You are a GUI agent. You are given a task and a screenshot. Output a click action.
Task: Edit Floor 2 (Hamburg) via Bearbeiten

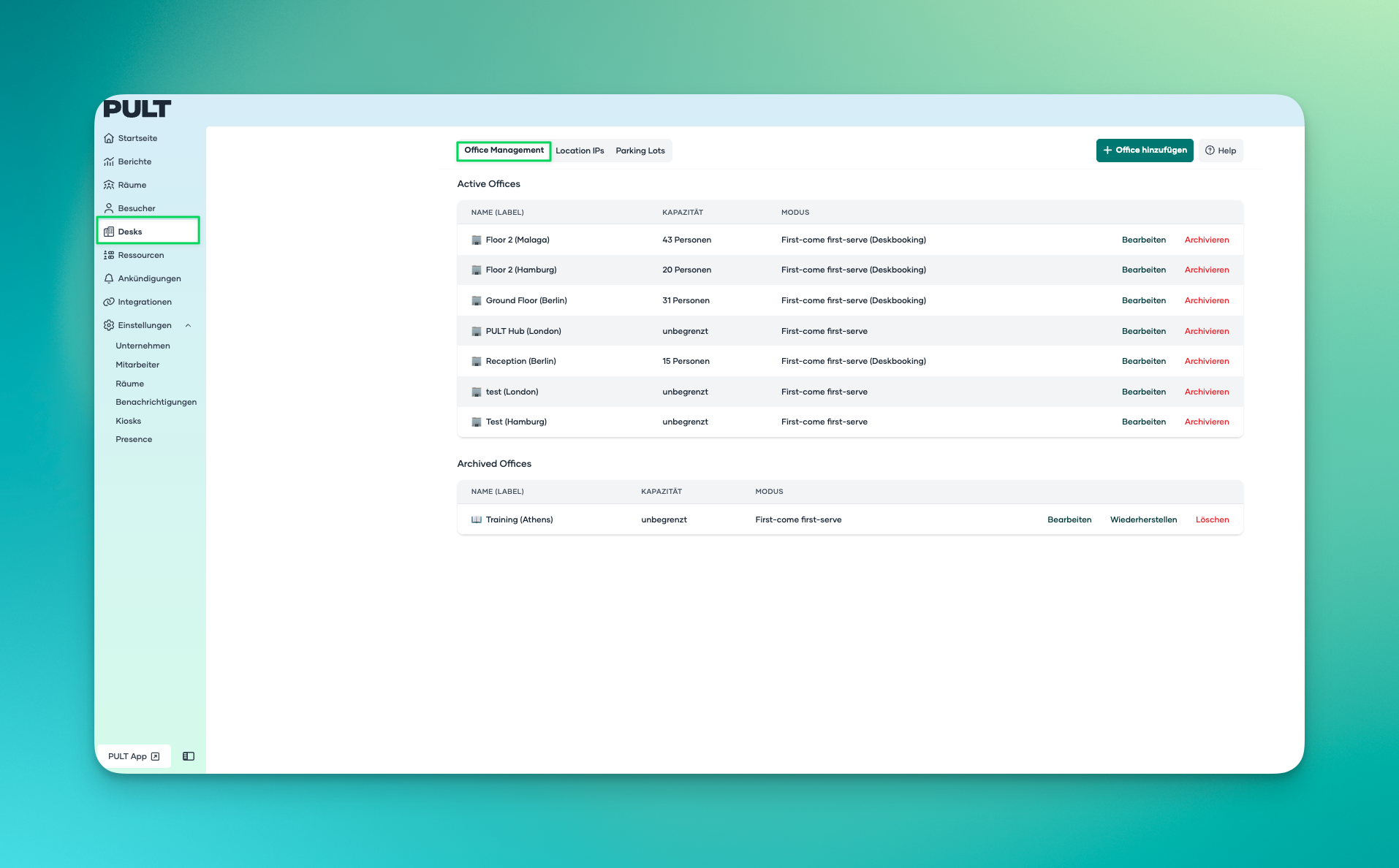[1144, 270]
